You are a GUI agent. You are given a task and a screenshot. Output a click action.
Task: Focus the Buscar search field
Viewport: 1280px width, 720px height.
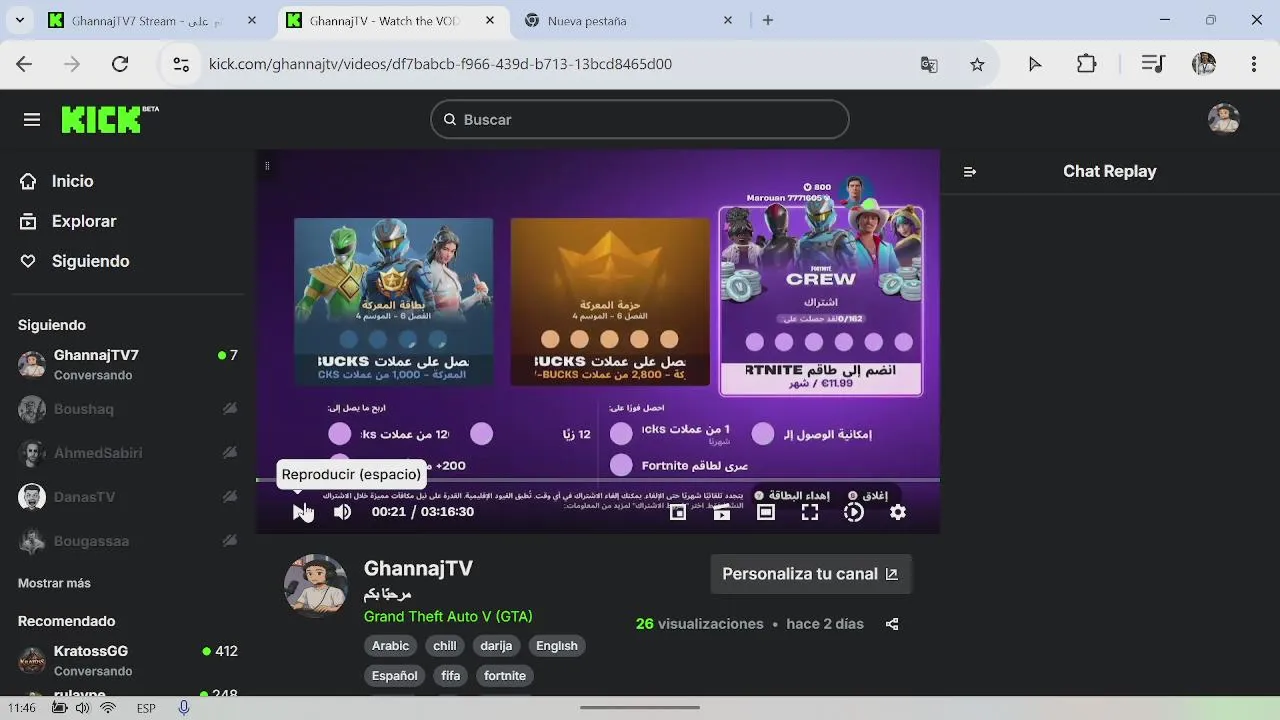640,119
